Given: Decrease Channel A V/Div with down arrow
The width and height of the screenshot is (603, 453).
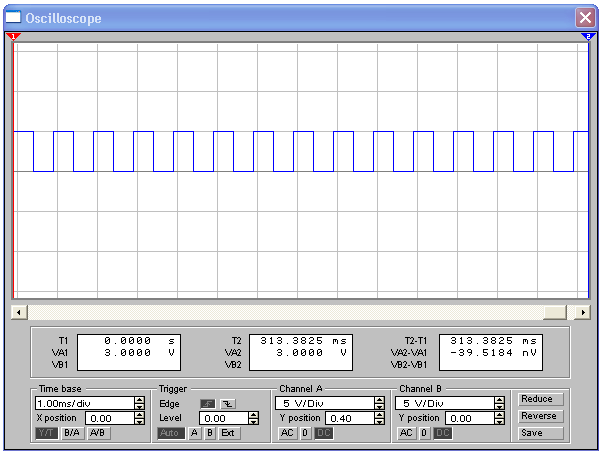Looking at the screenshot, I should tap(380, 406).
